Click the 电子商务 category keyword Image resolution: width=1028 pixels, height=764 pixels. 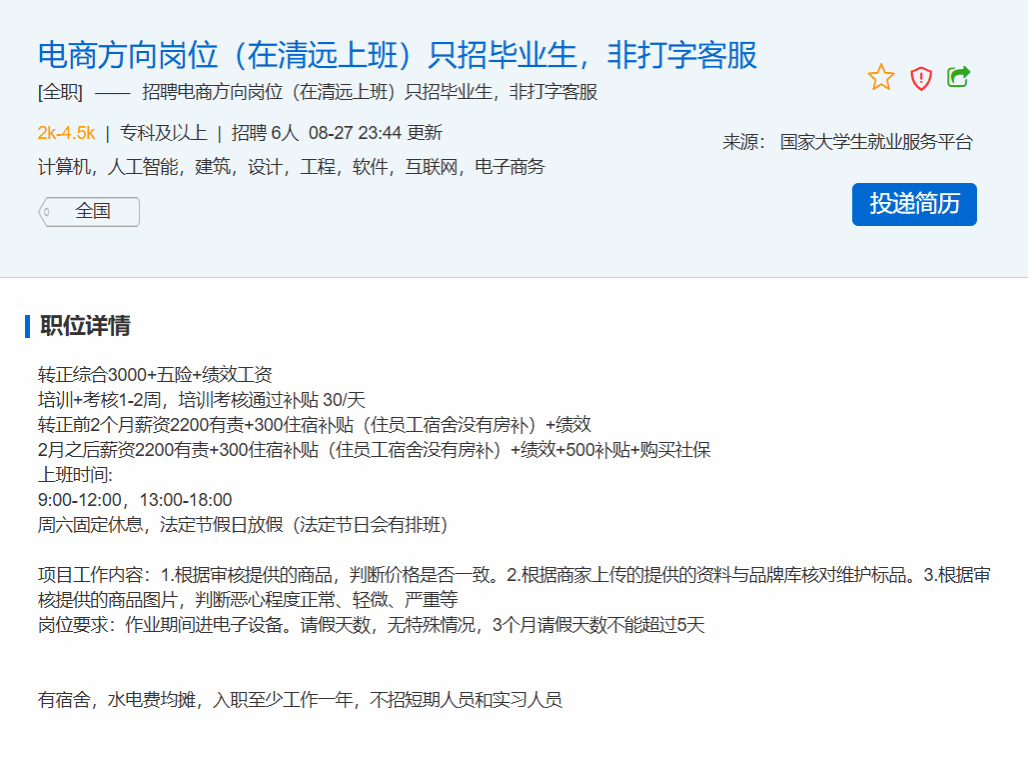tap(509, 167)
